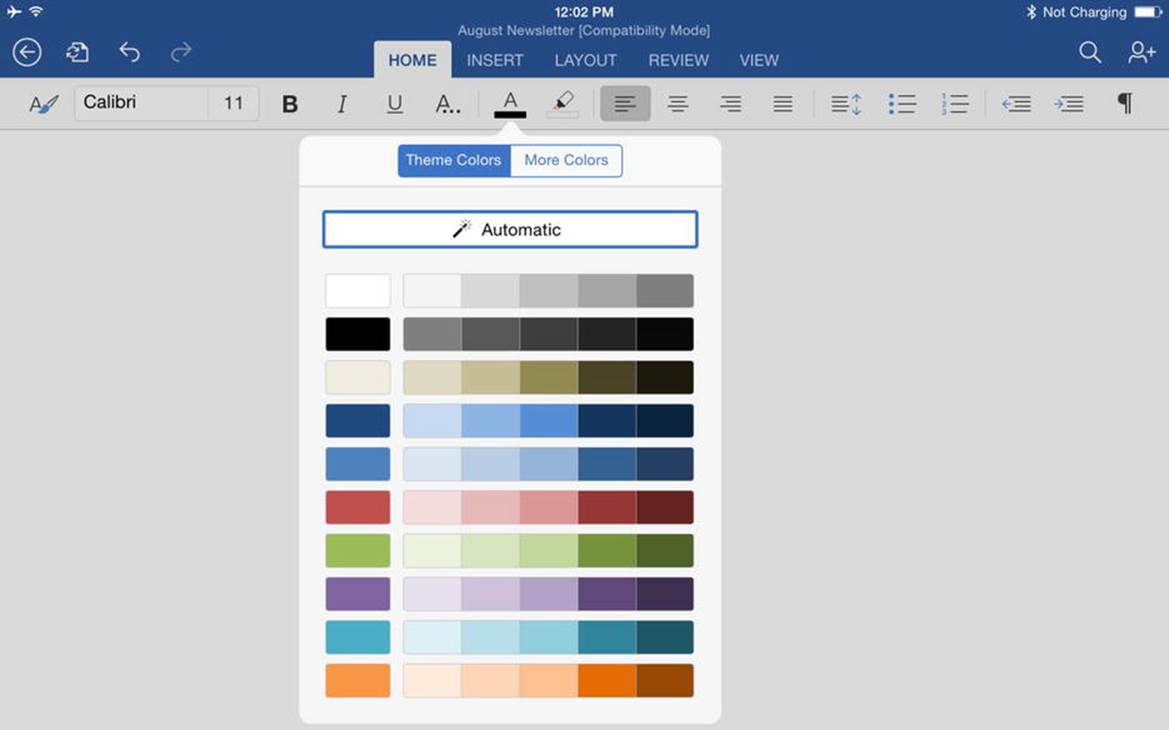Click the Automatic color button

pos(510,230)
